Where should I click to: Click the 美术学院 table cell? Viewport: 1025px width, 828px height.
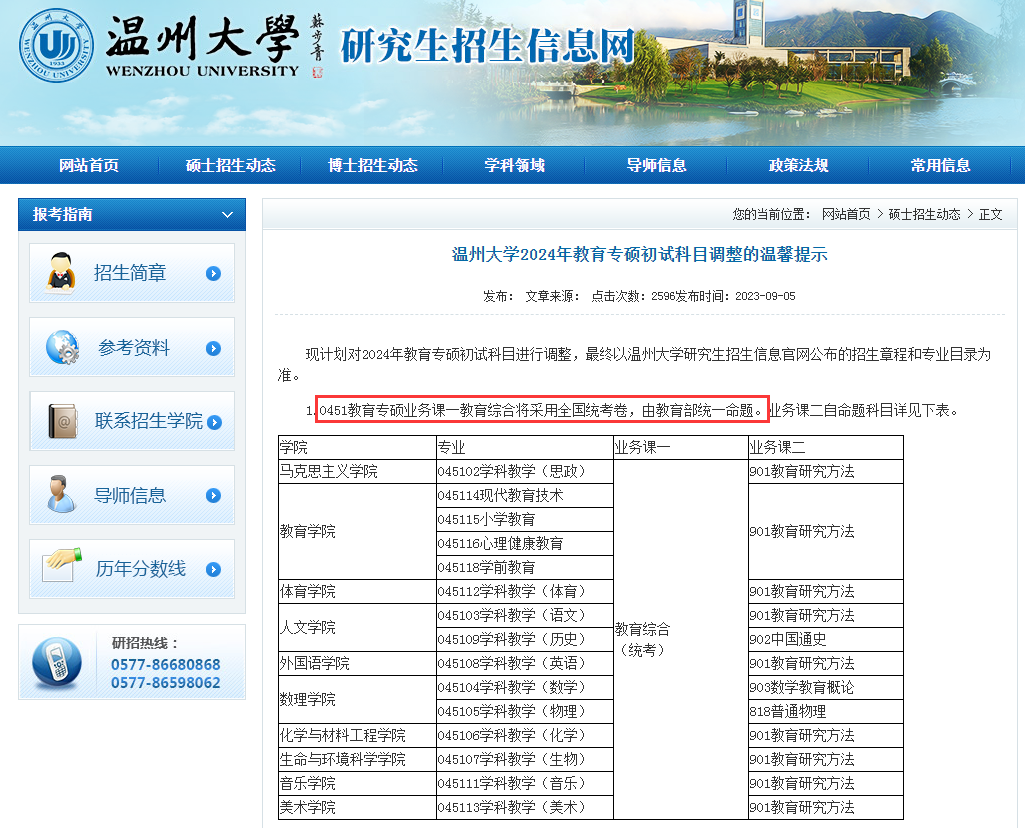(357, 807)
